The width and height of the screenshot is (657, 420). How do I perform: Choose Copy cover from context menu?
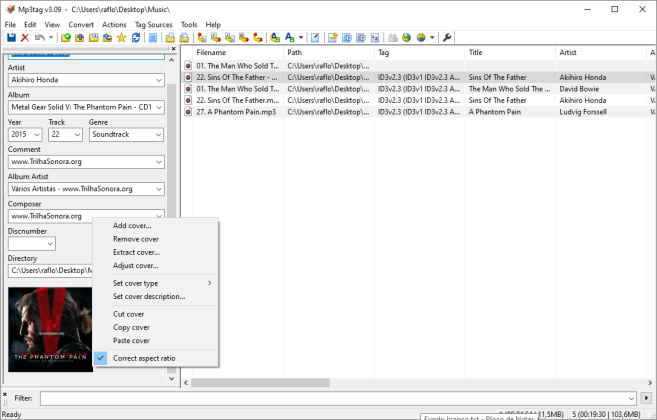pyautogui.click(x=155, y=327)
